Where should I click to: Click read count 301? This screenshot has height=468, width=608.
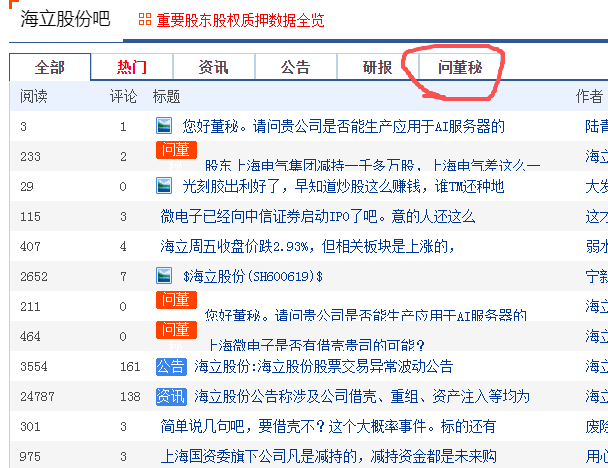(x=30, y=427)
